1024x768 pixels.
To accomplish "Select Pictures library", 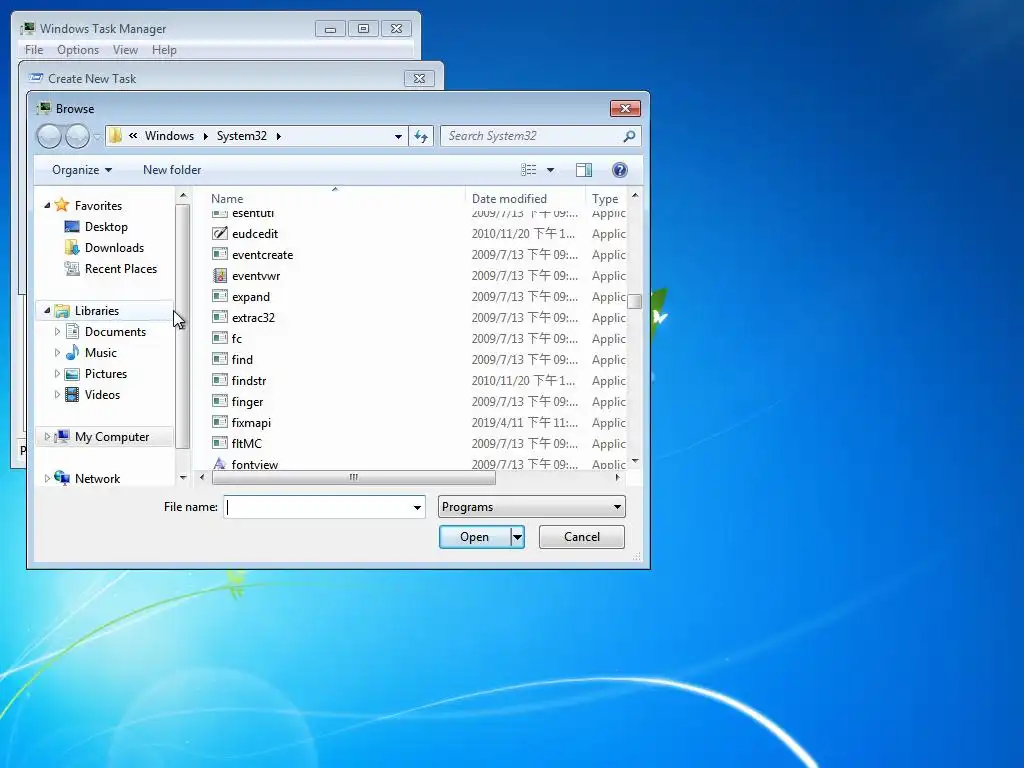I will pyautogui.click(x=106, y=374).
